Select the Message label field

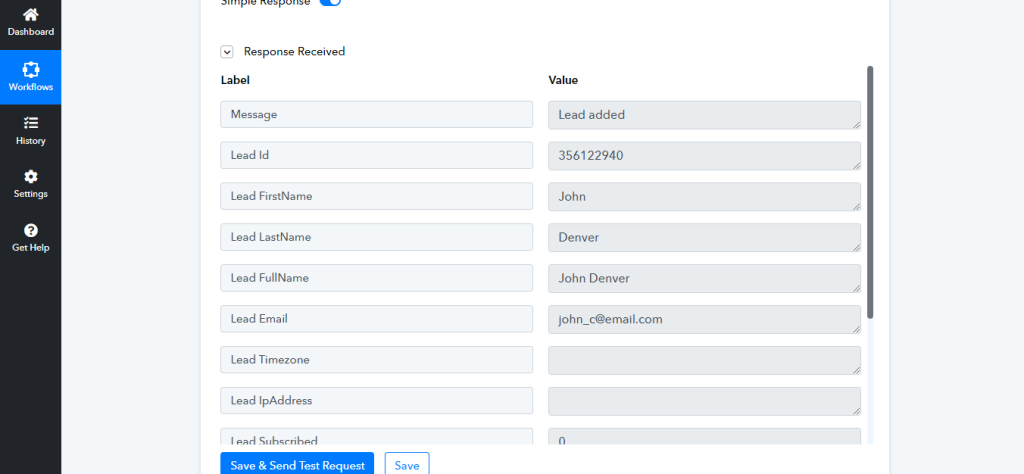[x=376, y=114]
